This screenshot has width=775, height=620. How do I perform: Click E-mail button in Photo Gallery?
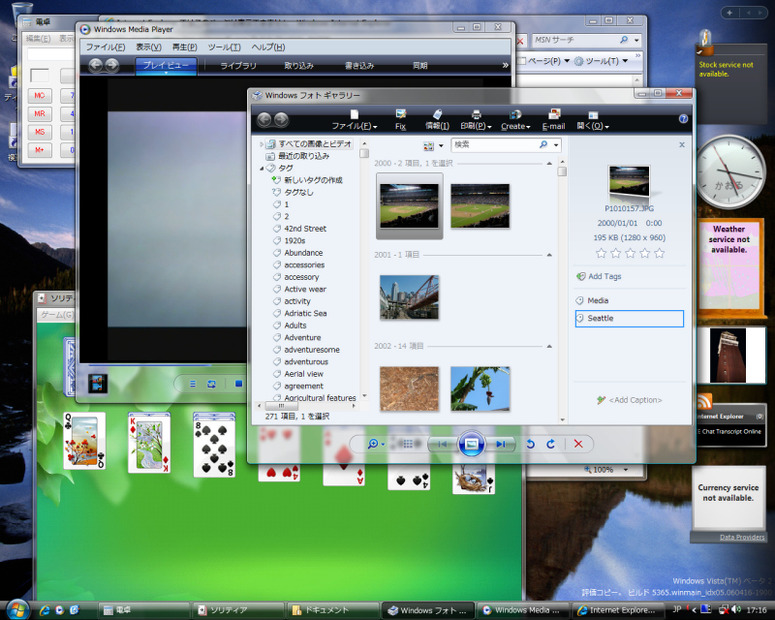(554, 120)
